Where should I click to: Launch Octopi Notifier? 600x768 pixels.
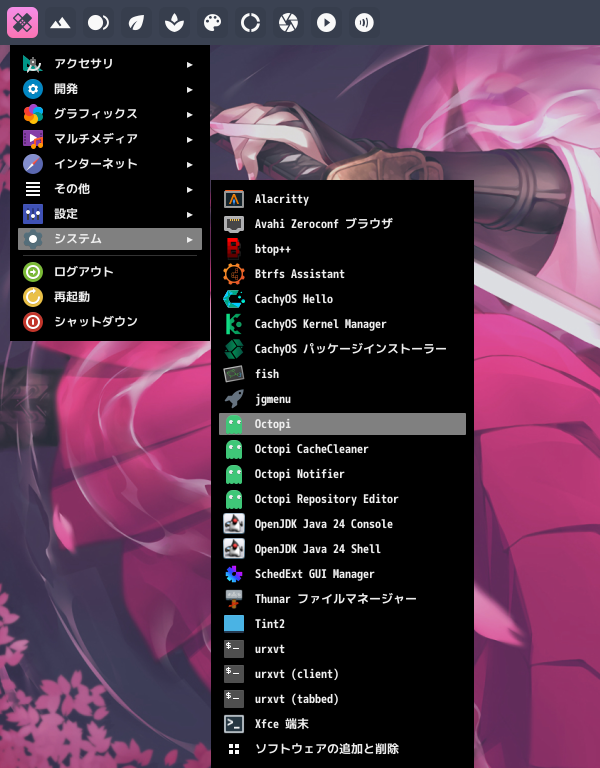(342, 474)
